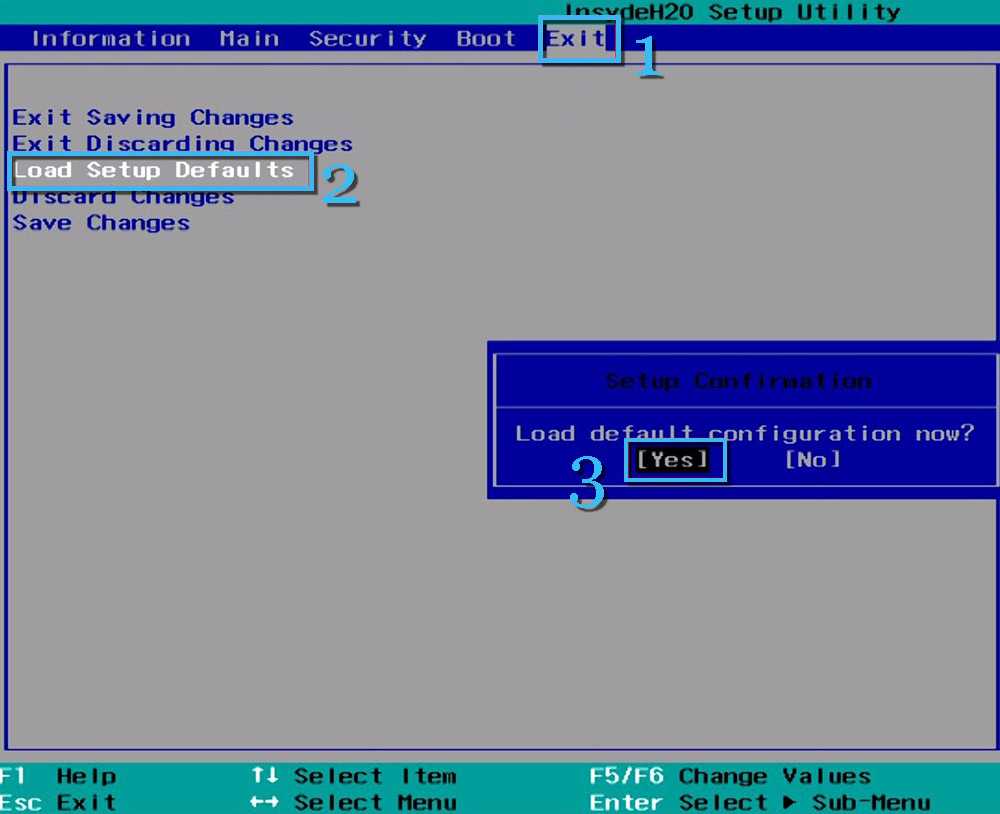Viewport: 1000px width, 814px height.
Task: Click Load Setup Defaults item
Action: coord(154,170)
